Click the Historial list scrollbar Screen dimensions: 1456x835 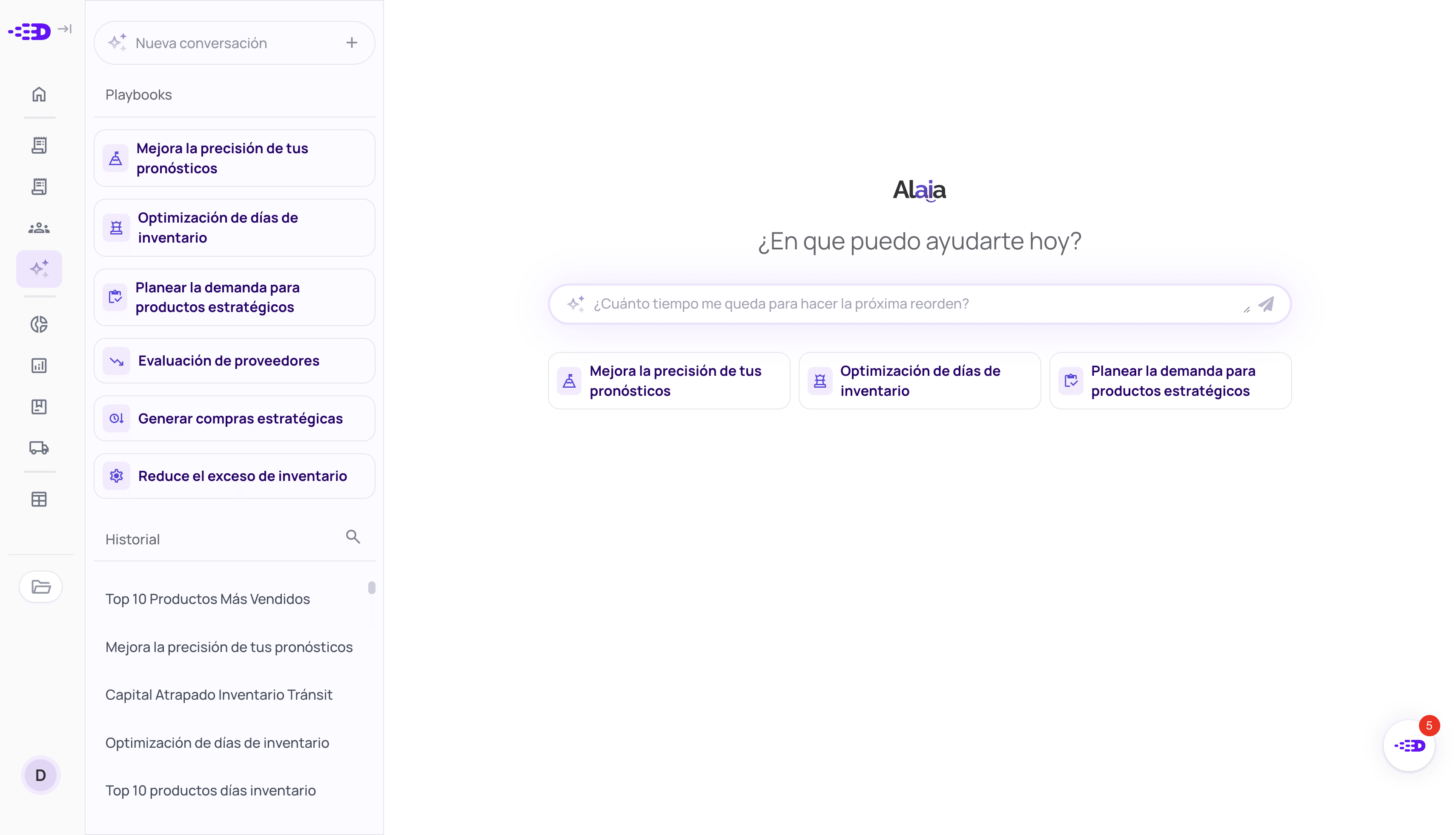coord(372,588)
